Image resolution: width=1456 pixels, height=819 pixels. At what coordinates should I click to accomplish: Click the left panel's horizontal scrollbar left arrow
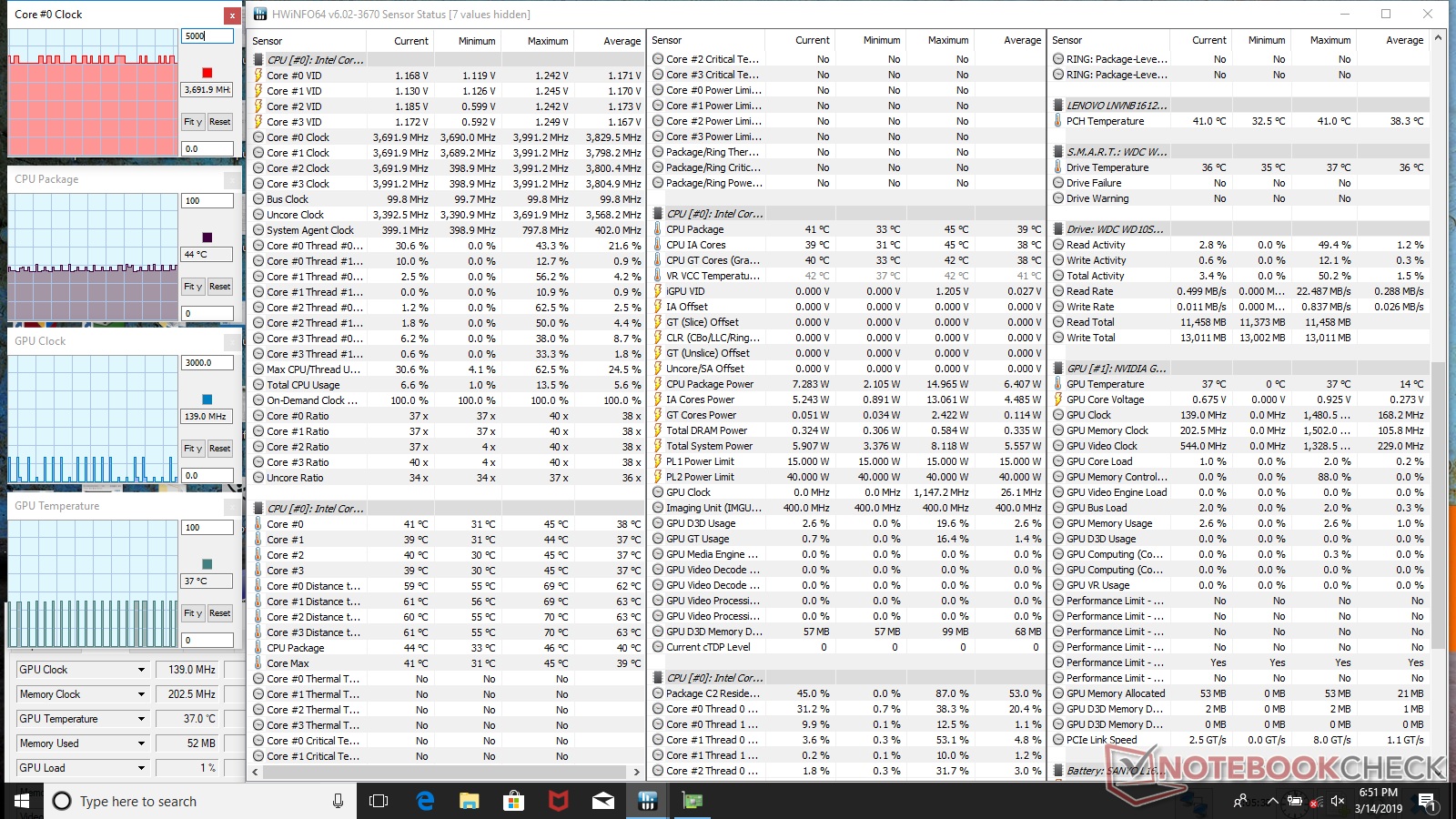coord(256,772)
